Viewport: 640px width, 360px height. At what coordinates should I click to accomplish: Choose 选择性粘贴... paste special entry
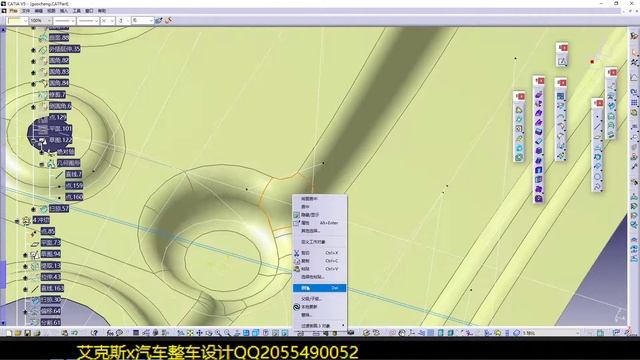[x=320, y=277]
